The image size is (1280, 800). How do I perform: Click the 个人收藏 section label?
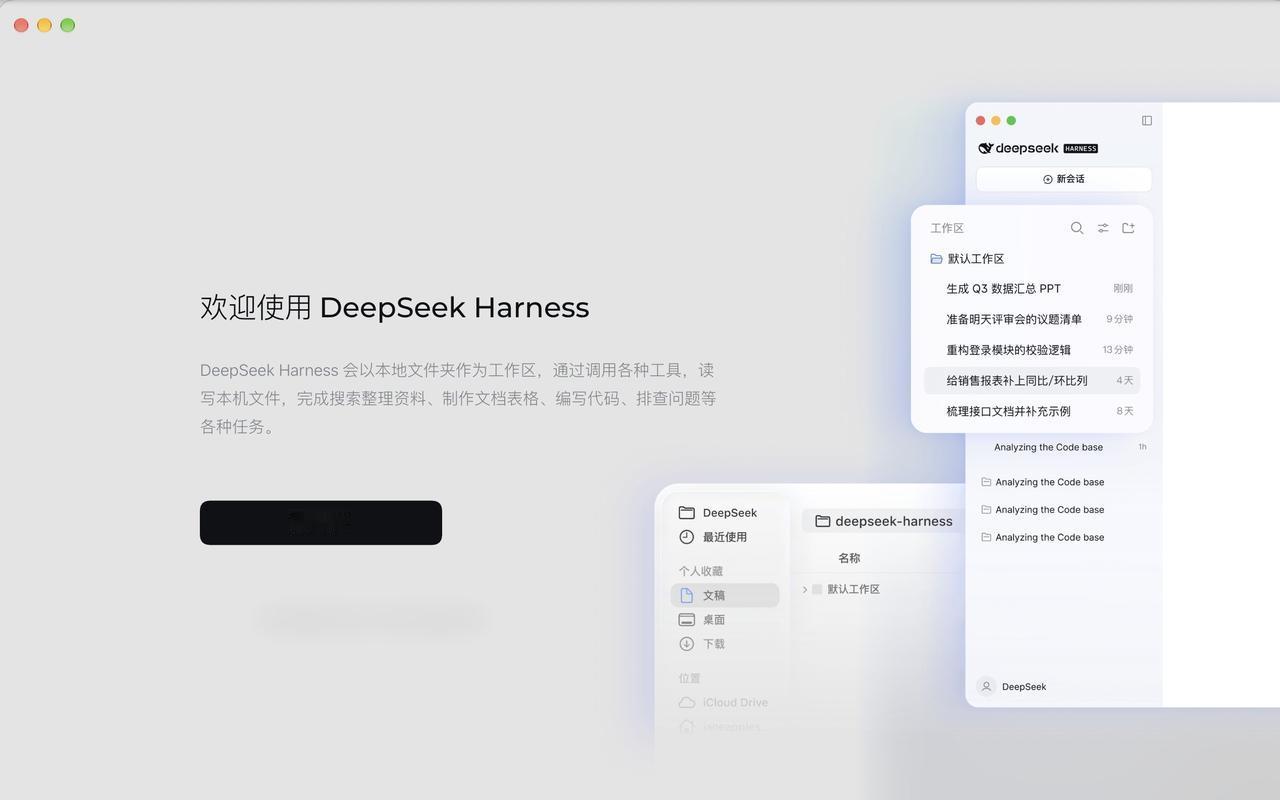701,571
